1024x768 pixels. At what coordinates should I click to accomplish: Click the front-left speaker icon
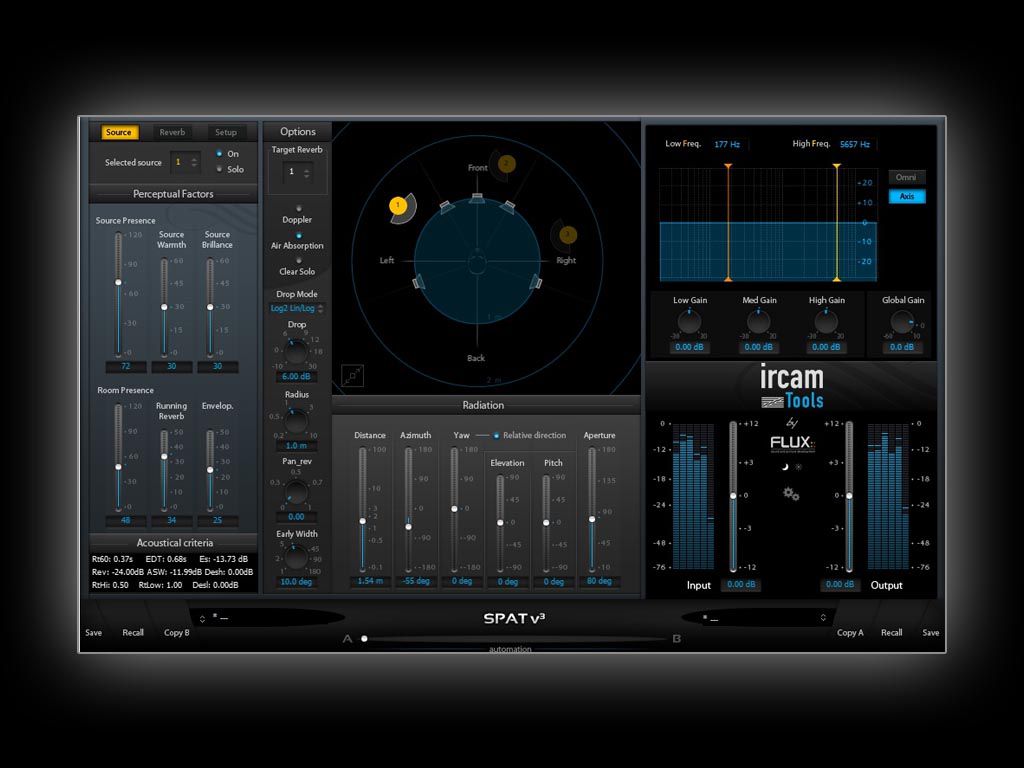(x=447, y=206)
